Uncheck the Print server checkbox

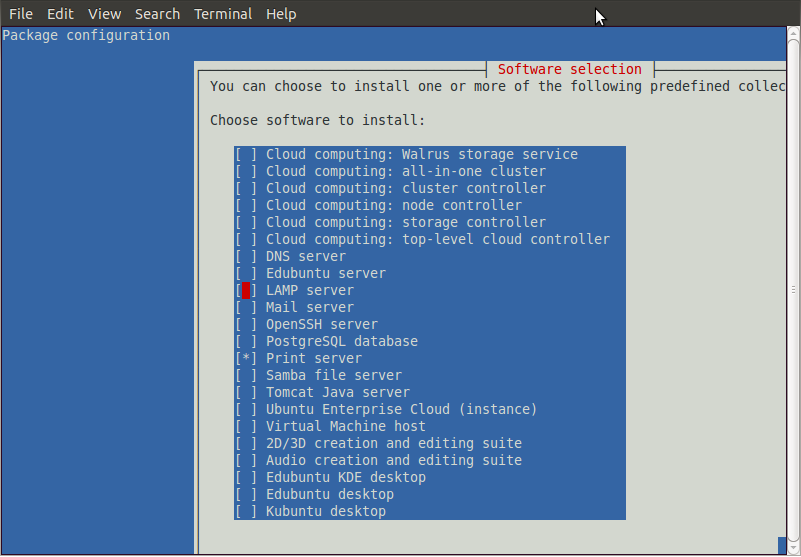tap(246, 358)
